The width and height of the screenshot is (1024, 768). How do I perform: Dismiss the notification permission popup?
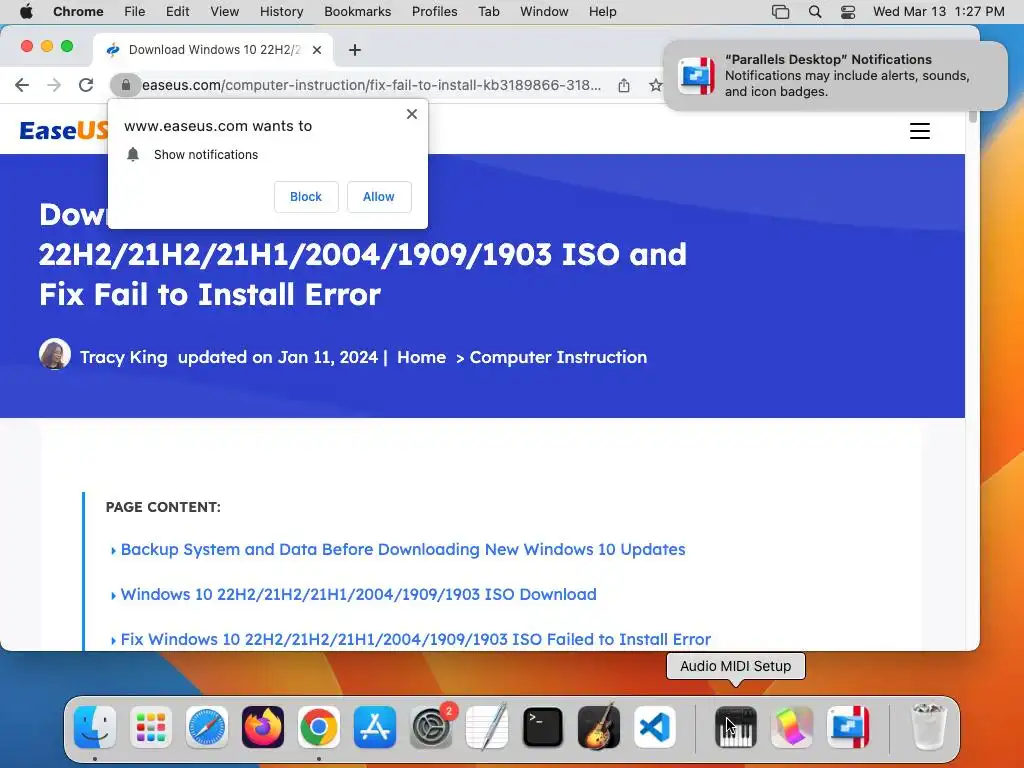tap(411, 114)
